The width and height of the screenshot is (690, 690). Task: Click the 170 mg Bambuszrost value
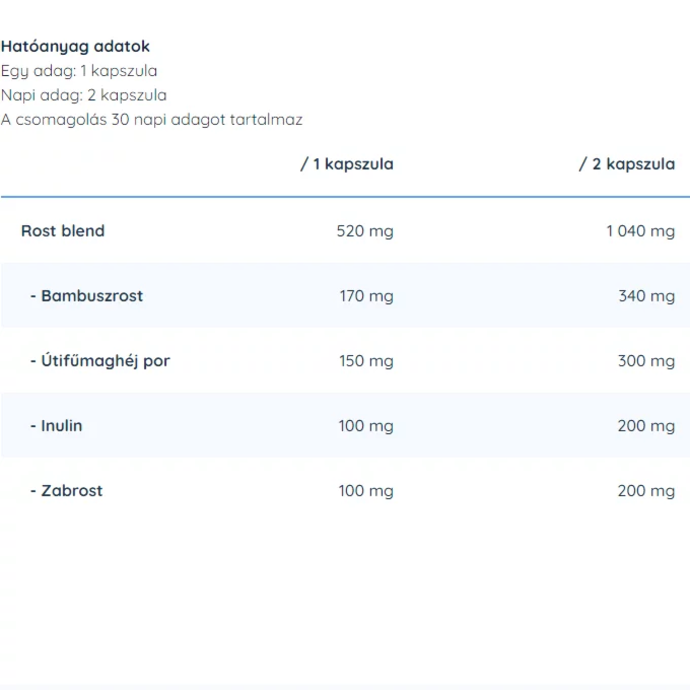pos(366,296)
